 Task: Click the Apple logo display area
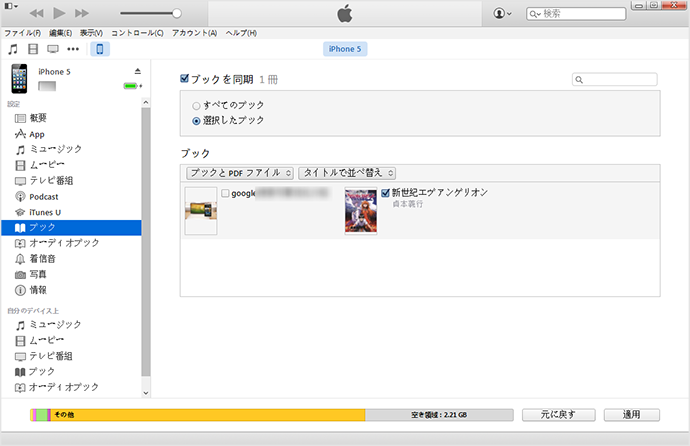345,13
